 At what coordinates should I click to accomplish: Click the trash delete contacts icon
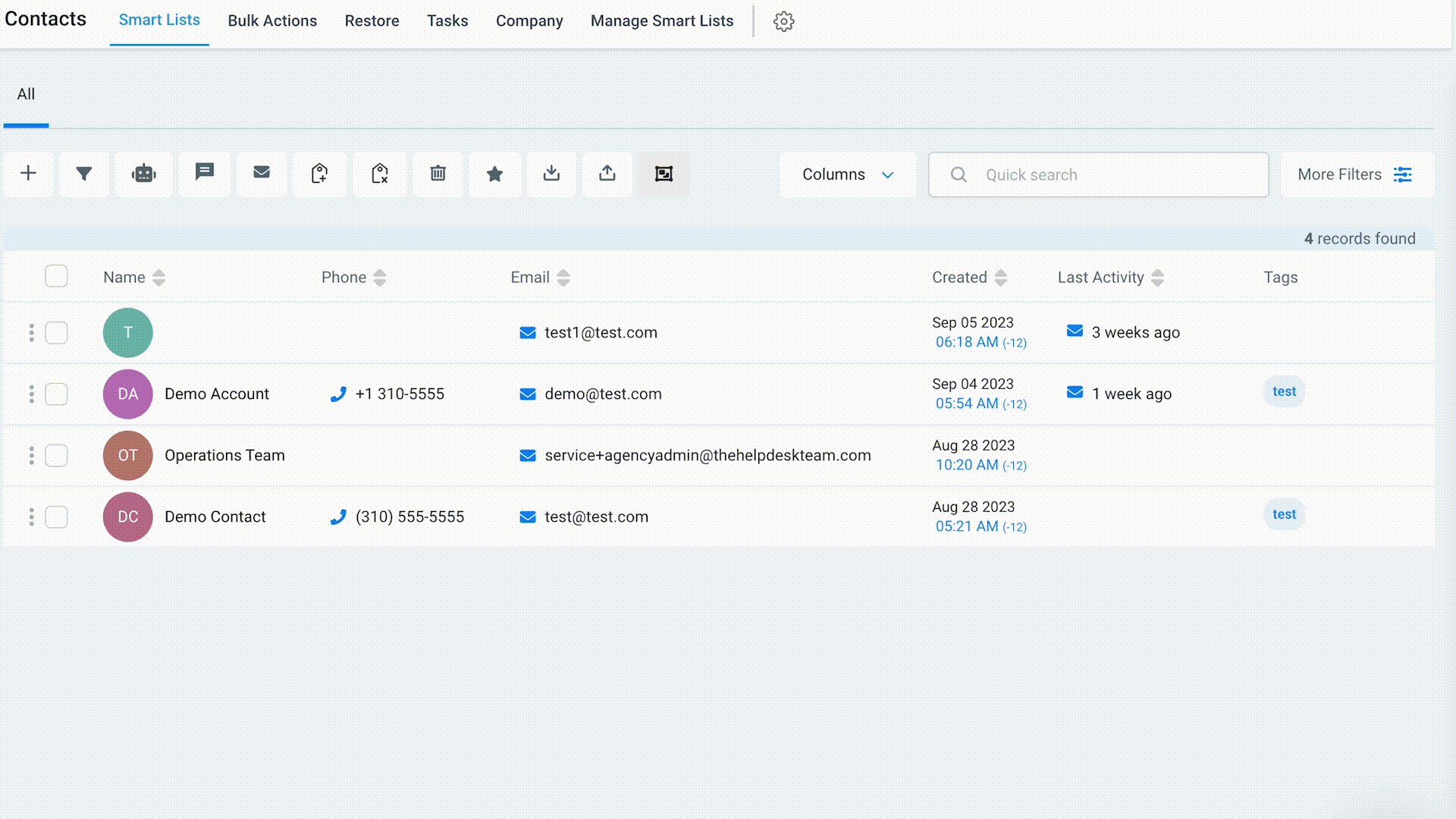438,174
